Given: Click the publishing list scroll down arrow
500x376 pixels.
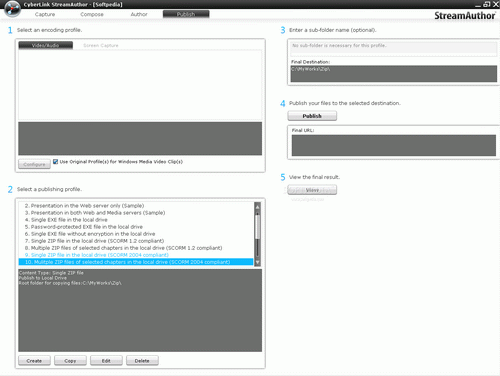Looking at the screenshot, I should tap(257, 262).
